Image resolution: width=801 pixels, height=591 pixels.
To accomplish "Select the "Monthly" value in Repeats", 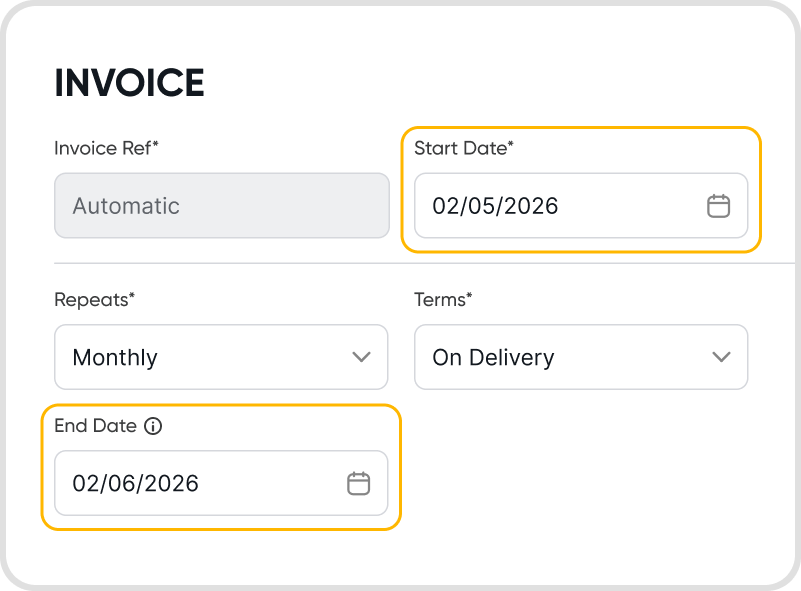I will tap(115, 357).
